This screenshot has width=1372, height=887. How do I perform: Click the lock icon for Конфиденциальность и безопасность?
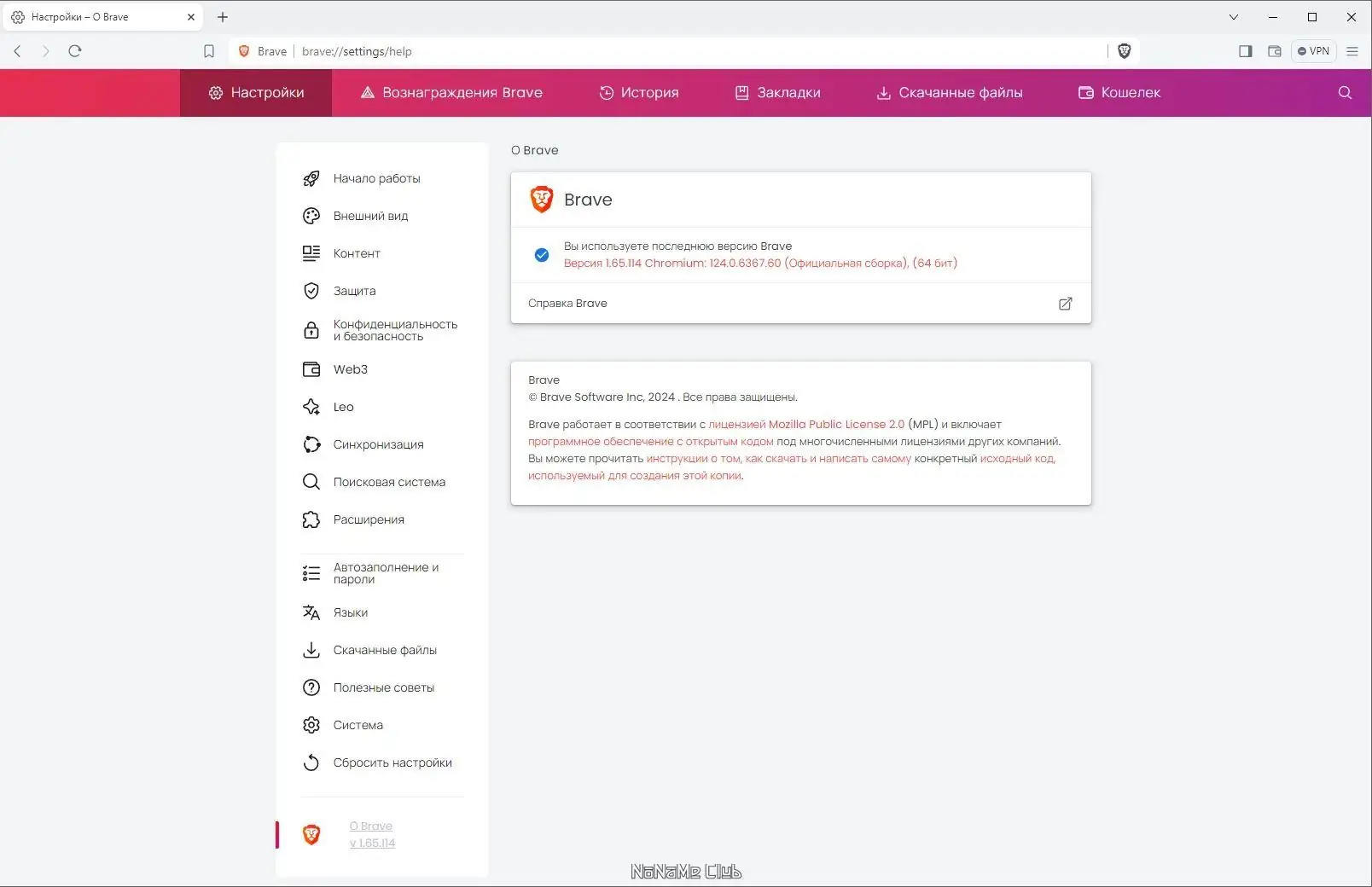pos(311,330)
